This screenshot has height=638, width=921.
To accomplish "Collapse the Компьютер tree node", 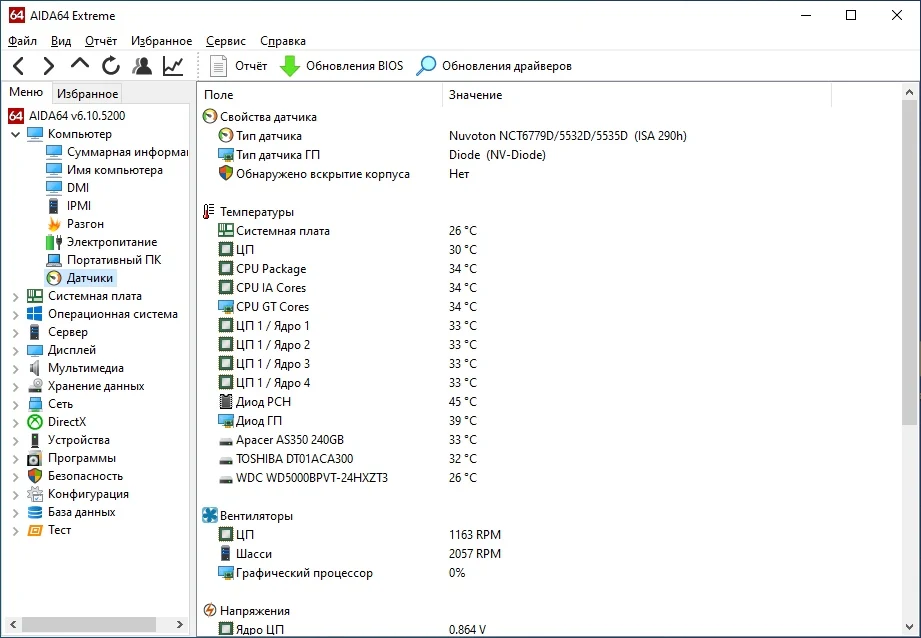I will point(15,135).
